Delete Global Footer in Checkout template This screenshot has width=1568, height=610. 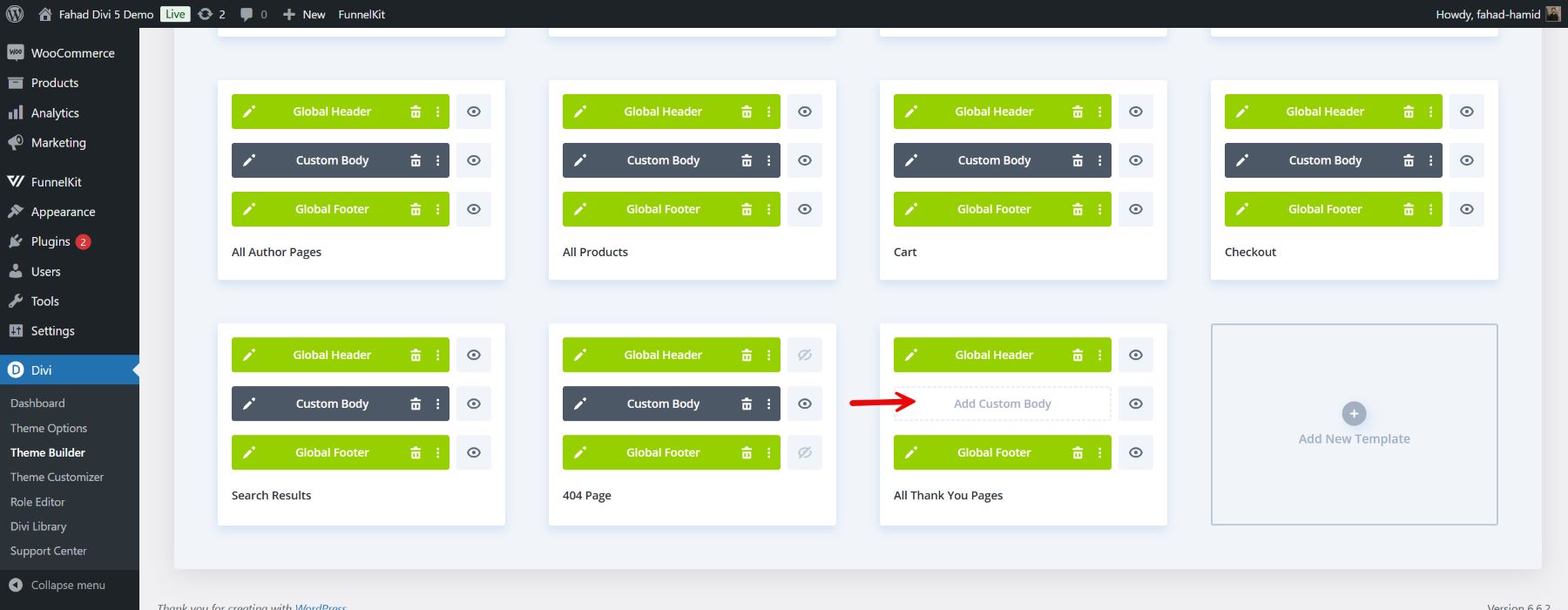coord(1409,209)
